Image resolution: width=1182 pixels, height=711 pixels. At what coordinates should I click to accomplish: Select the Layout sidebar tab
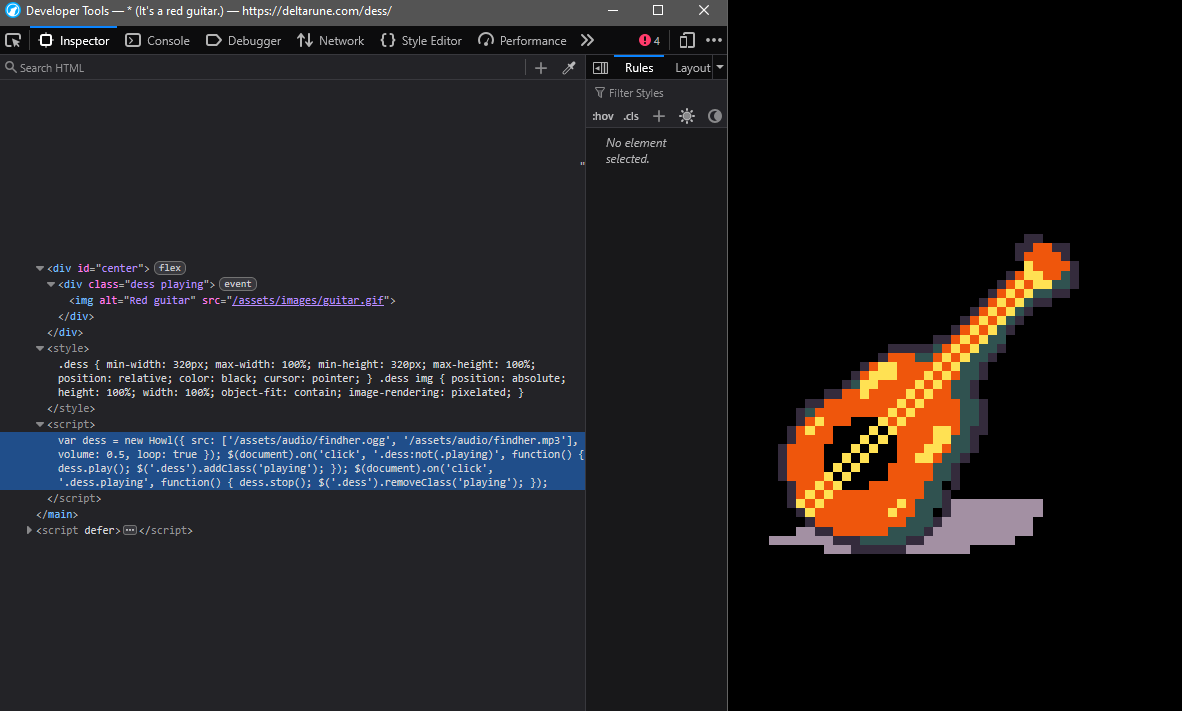click(x=692, y=68)
